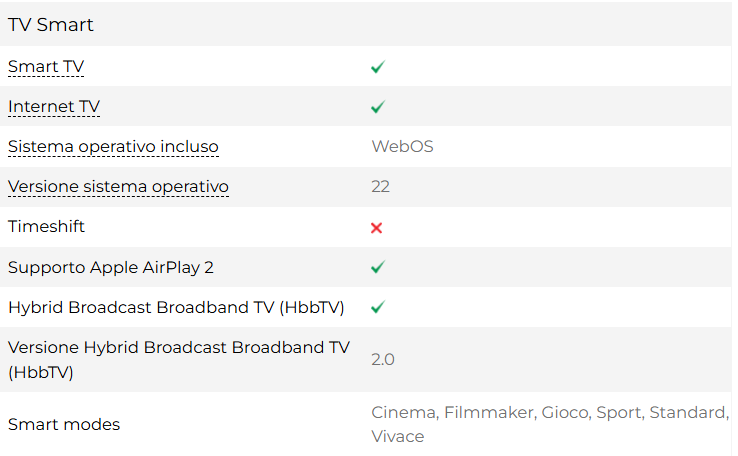Click the checkmark next to HbbTV row
738x456 pixels.
377,307
